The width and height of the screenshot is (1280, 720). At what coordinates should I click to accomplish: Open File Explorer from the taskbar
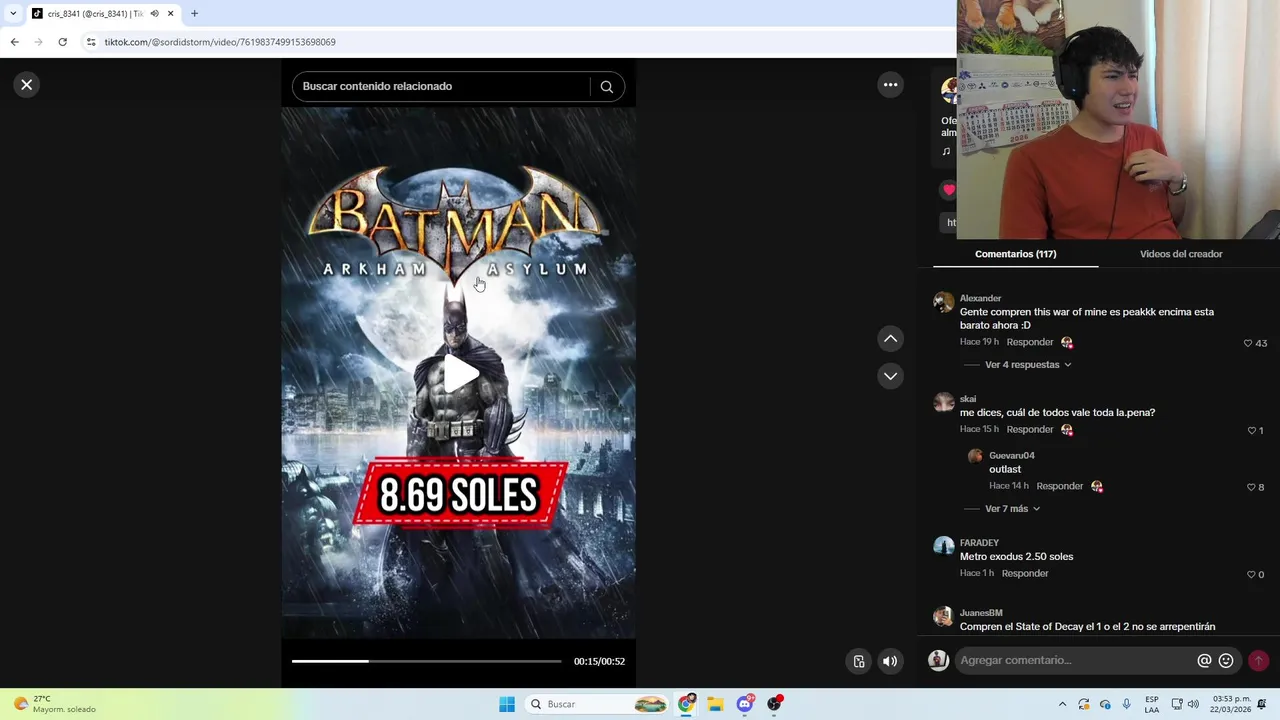(716, 704)
